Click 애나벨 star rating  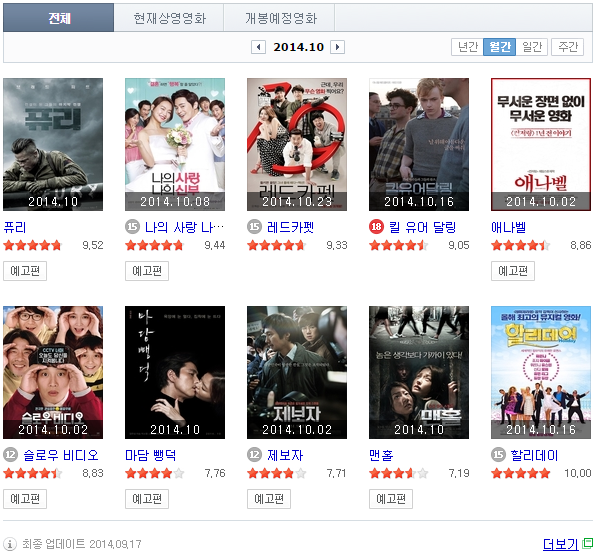[x=521, y=245]
